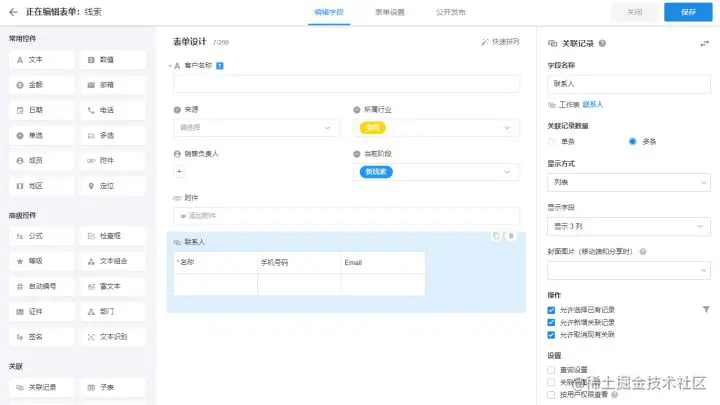Open the 联系人 worksheet link
Viewport: 720px width, 405px height.
click(592, 105)
